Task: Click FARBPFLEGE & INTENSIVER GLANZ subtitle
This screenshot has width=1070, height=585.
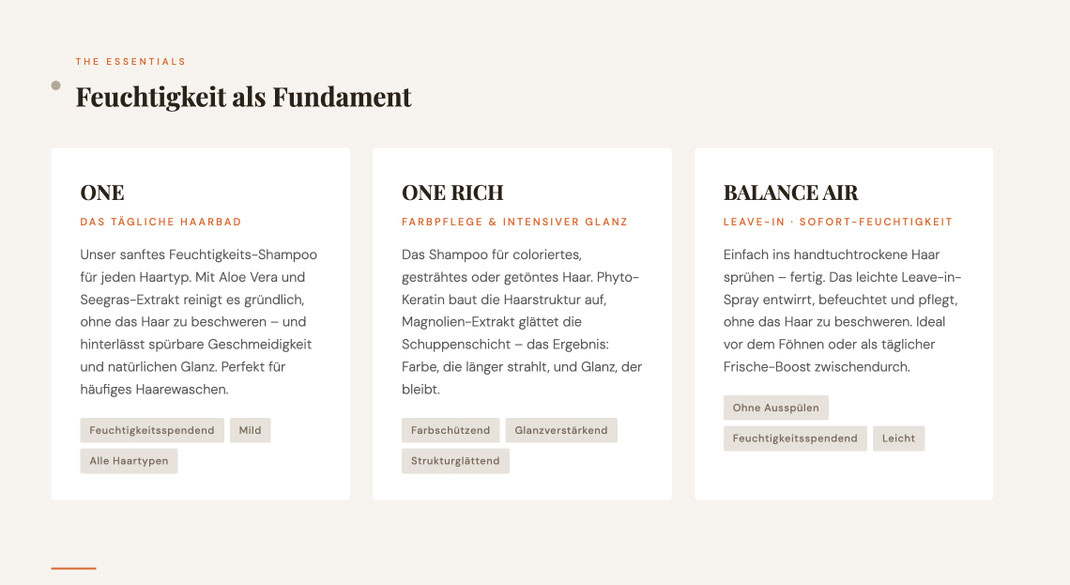Action: [x=515, y=222]
